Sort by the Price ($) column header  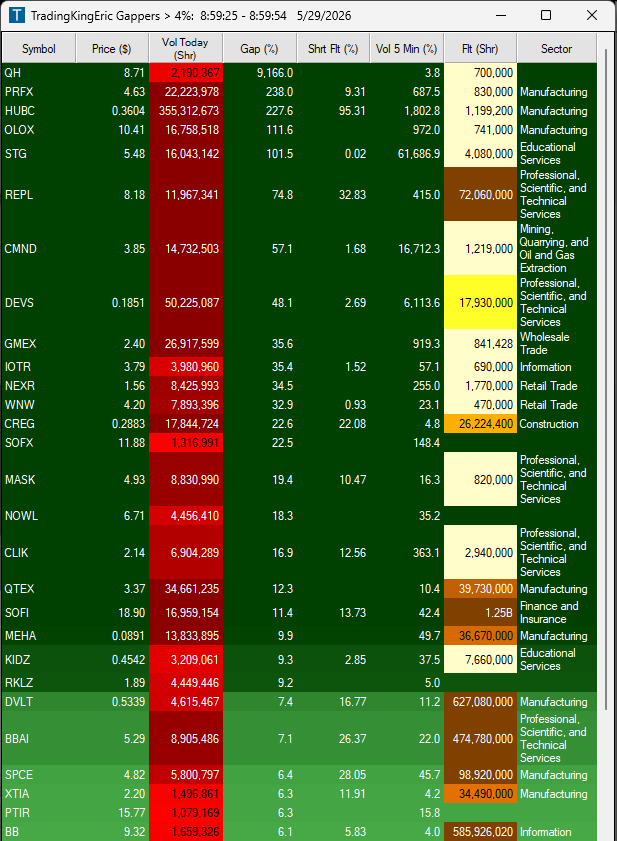coord(112,49)
